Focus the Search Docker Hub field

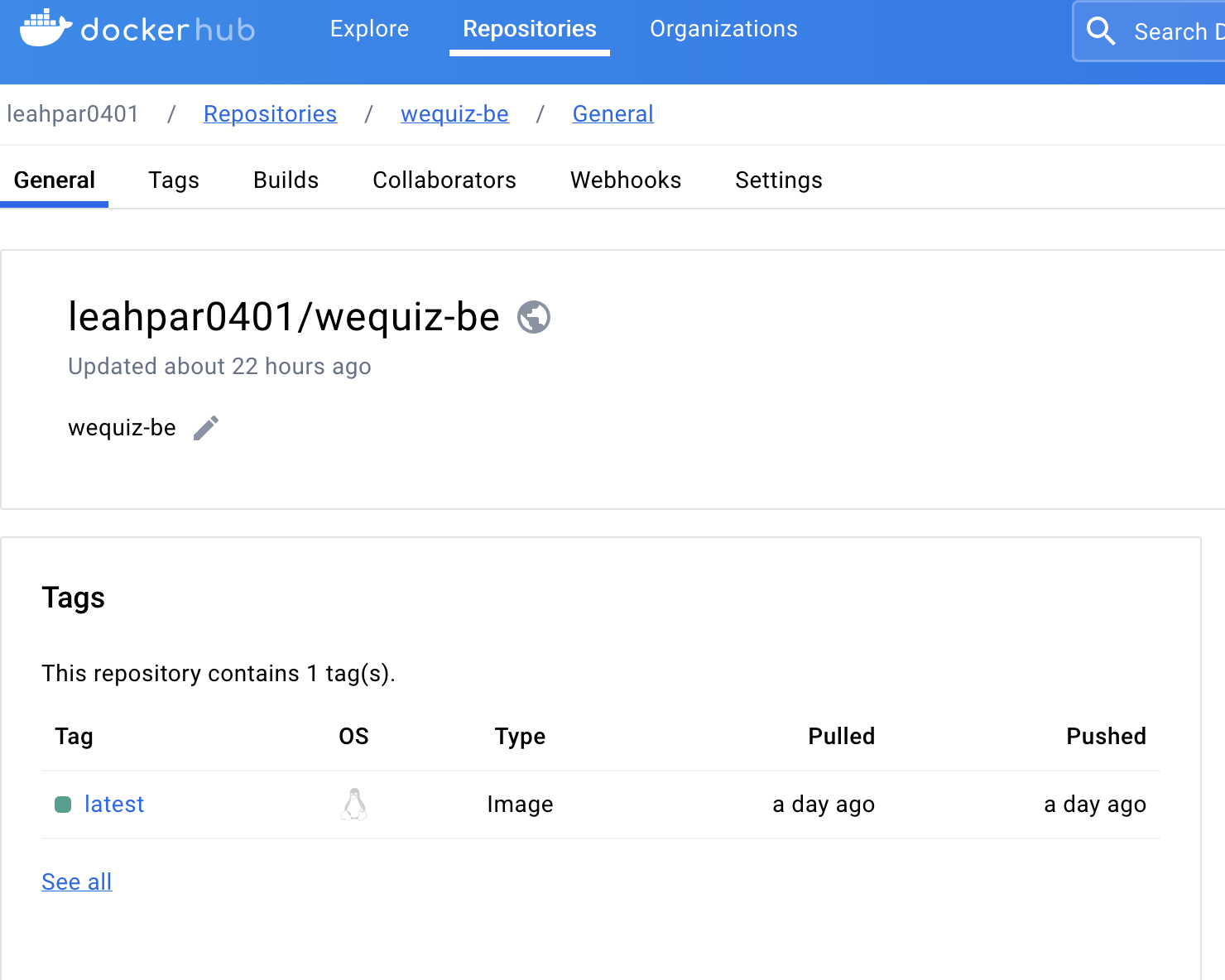pos(1151,31)
